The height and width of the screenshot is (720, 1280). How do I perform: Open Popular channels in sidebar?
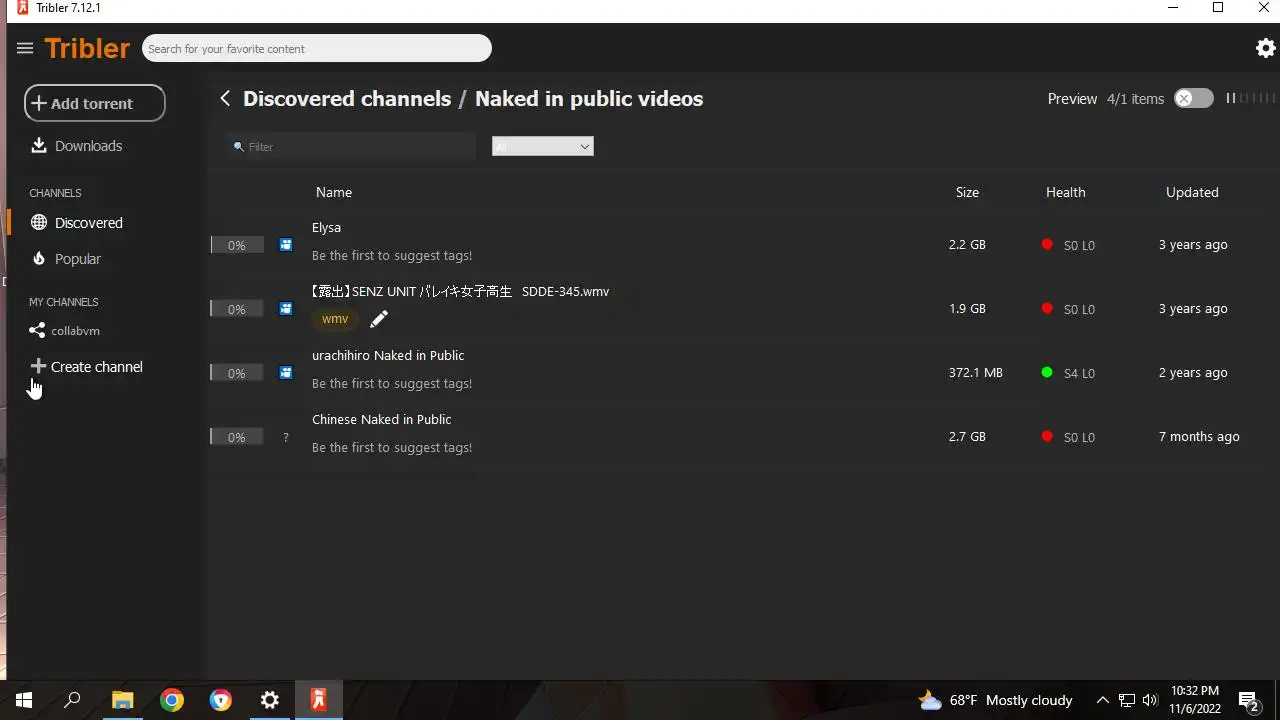pyautogui.click(x=66, y=259)
